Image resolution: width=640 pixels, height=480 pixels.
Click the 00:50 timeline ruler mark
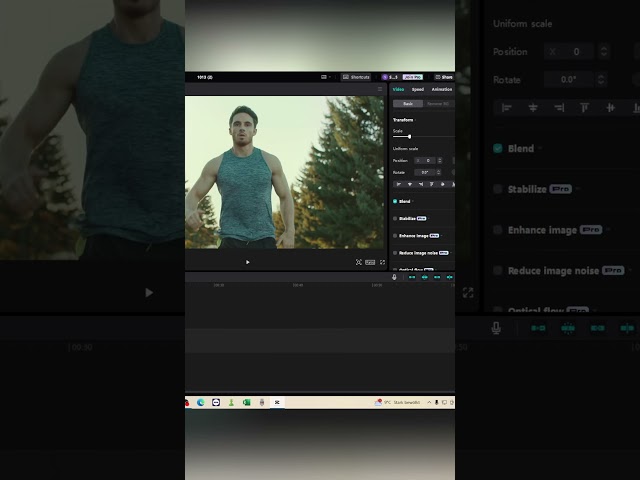[377, 285]
